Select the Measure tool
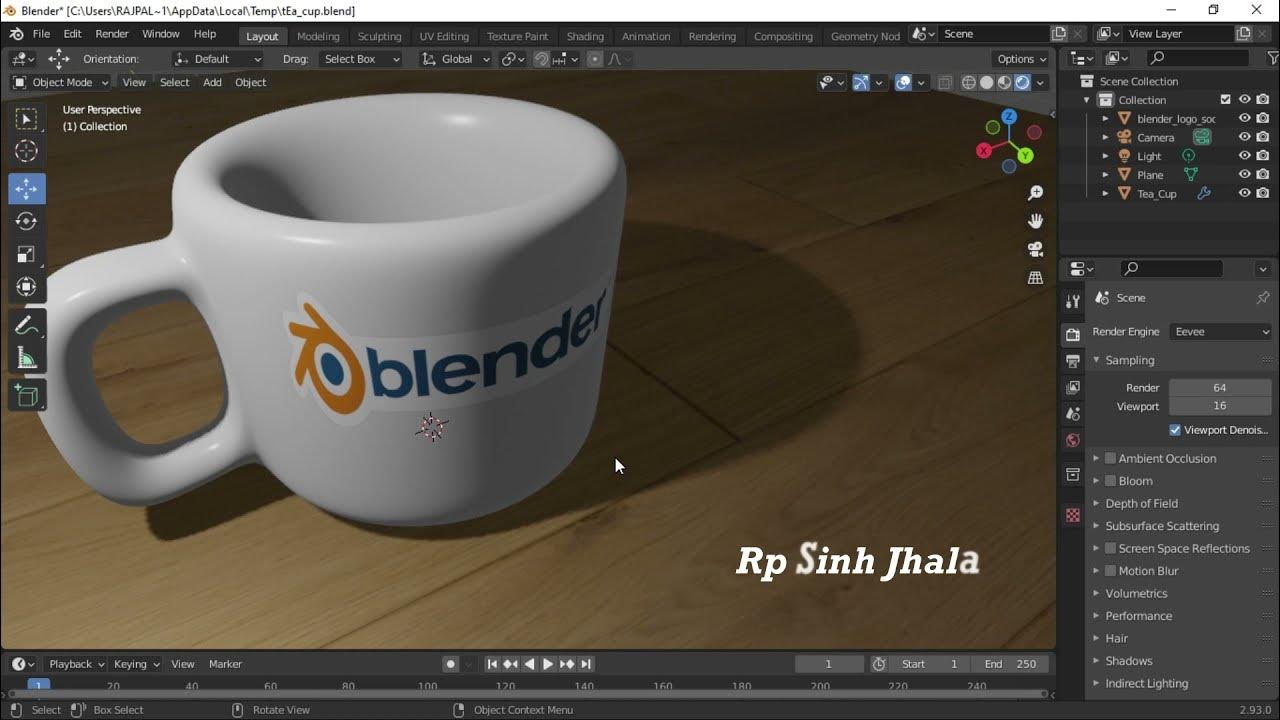The width and height of the screenshot is (1280, 720). pyautogui.click(x=27, y=358)
